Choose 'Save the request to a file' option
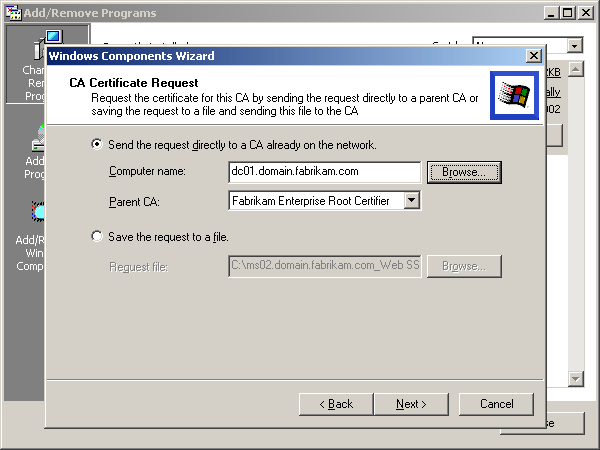 (x=97, y=237)
